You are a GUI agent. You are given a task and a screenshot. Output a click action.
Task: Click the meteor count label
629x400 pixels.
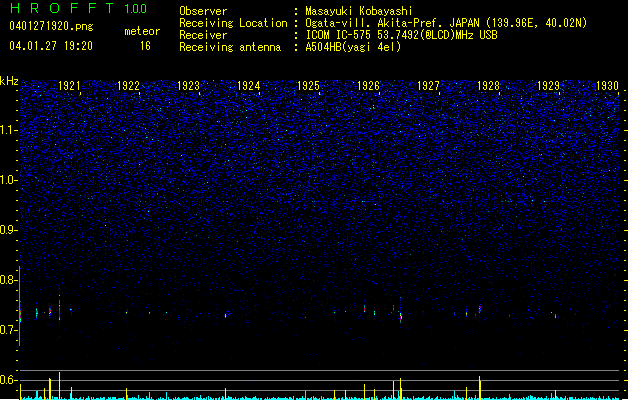(142, 31)
